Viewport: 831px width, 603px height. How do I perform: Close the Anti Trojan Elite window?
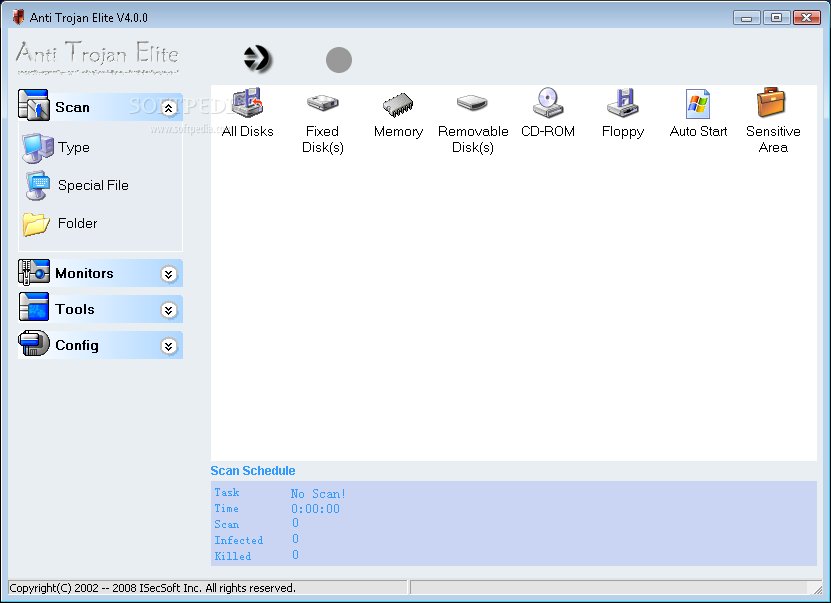point(806,18)
